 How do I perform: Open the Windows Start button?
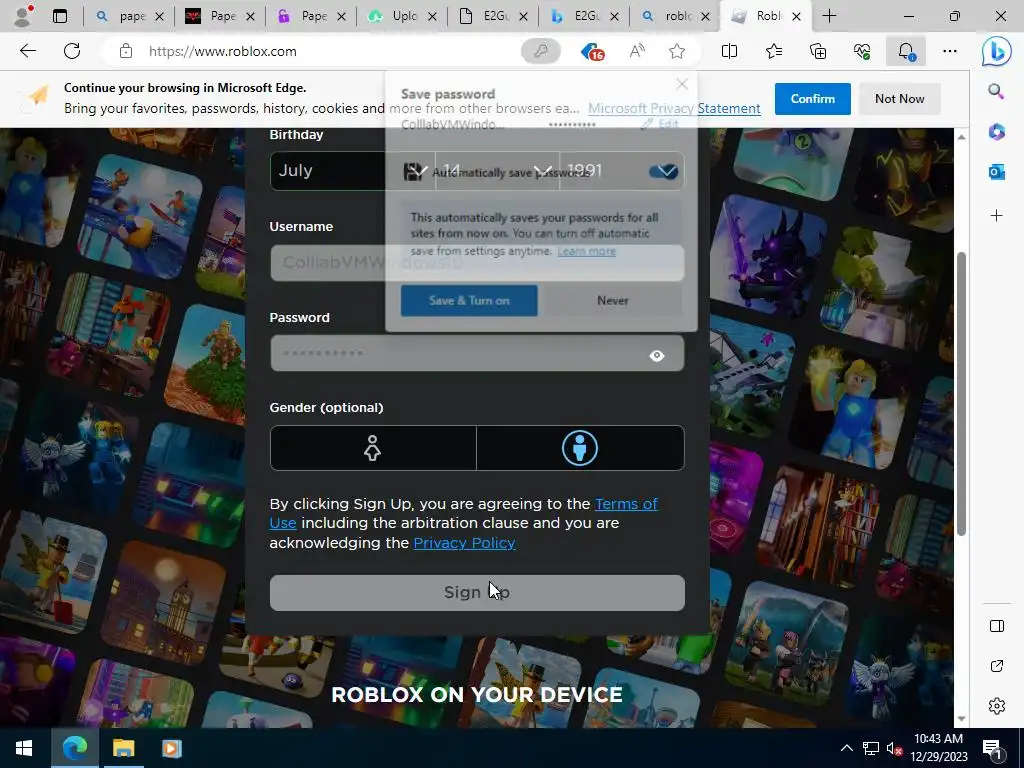(x=24, y=748)
